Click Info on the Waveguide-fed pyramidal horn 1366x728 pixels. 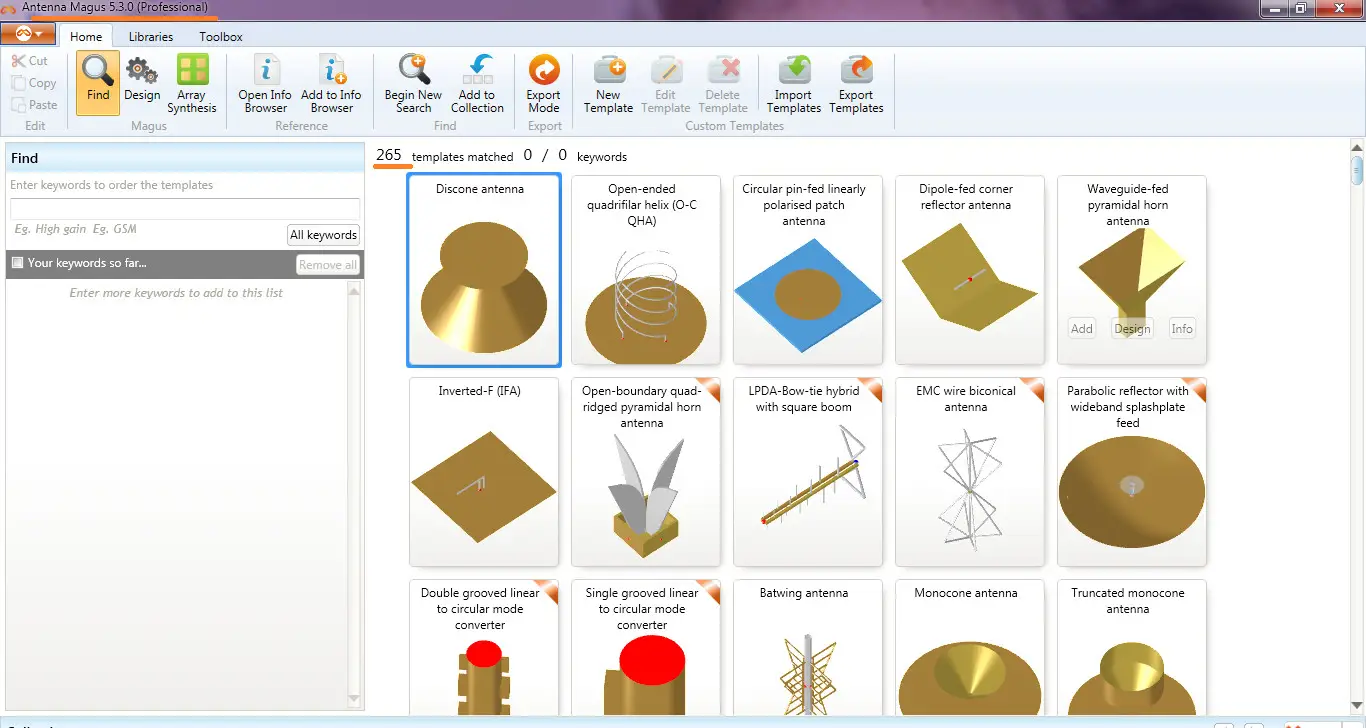point(1182,327)
